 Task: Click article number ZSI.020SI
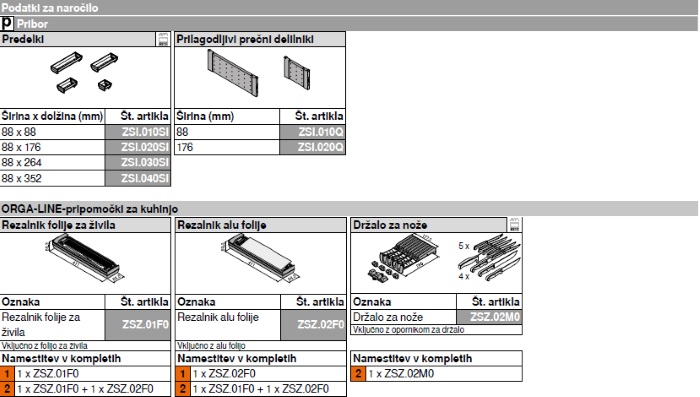138,147
